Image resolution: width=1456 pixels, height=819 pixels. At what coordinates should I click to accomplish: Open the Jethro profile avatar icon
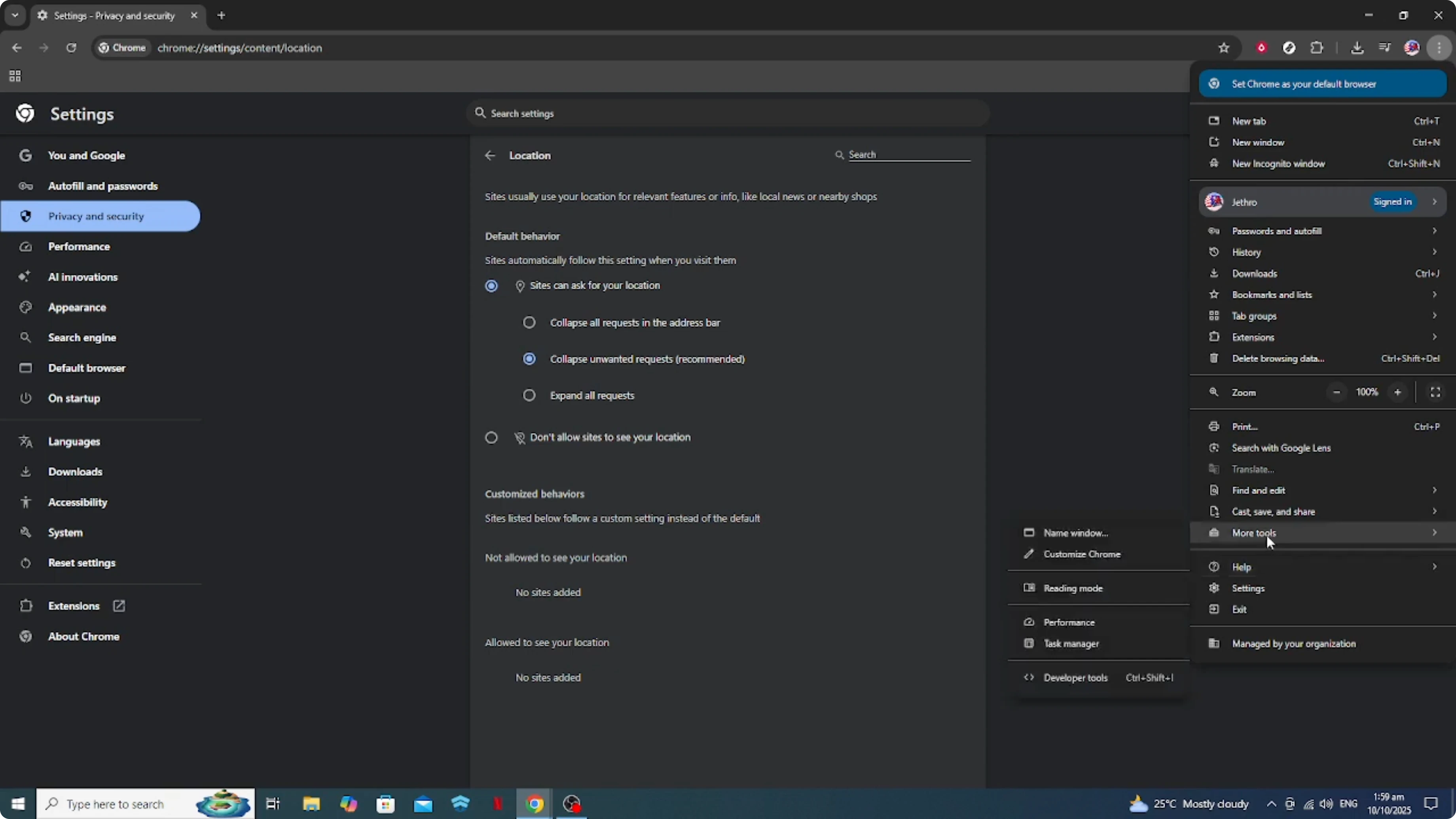1412,47
